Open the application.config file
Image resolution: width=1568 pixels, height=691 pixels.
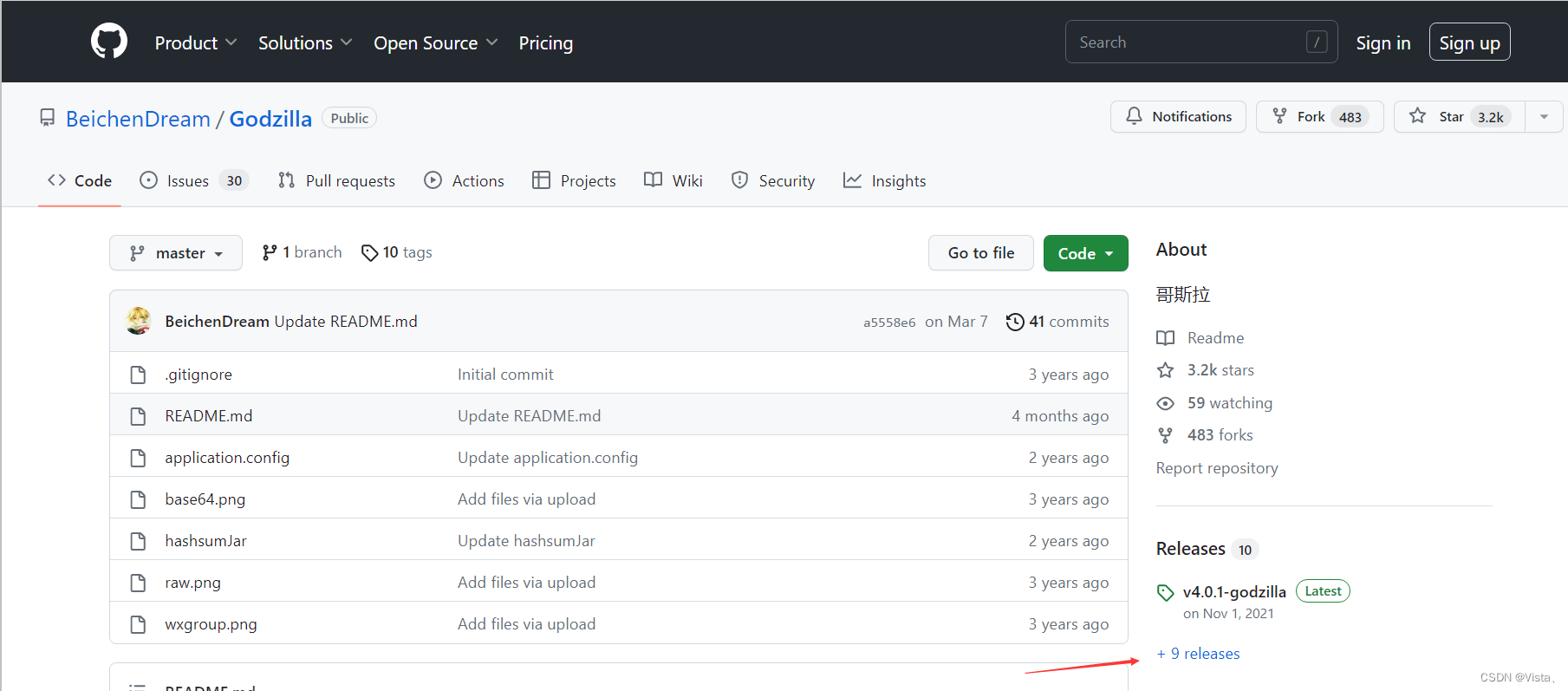pyautogui.click(x=227, y=458)
